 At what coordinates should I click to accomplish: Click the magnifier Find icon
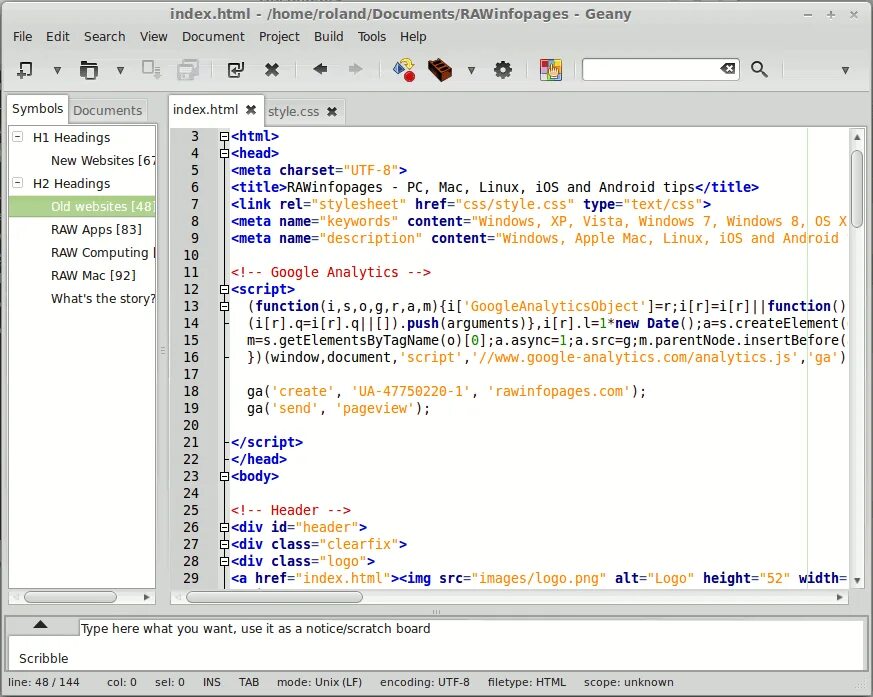(759, 70)
